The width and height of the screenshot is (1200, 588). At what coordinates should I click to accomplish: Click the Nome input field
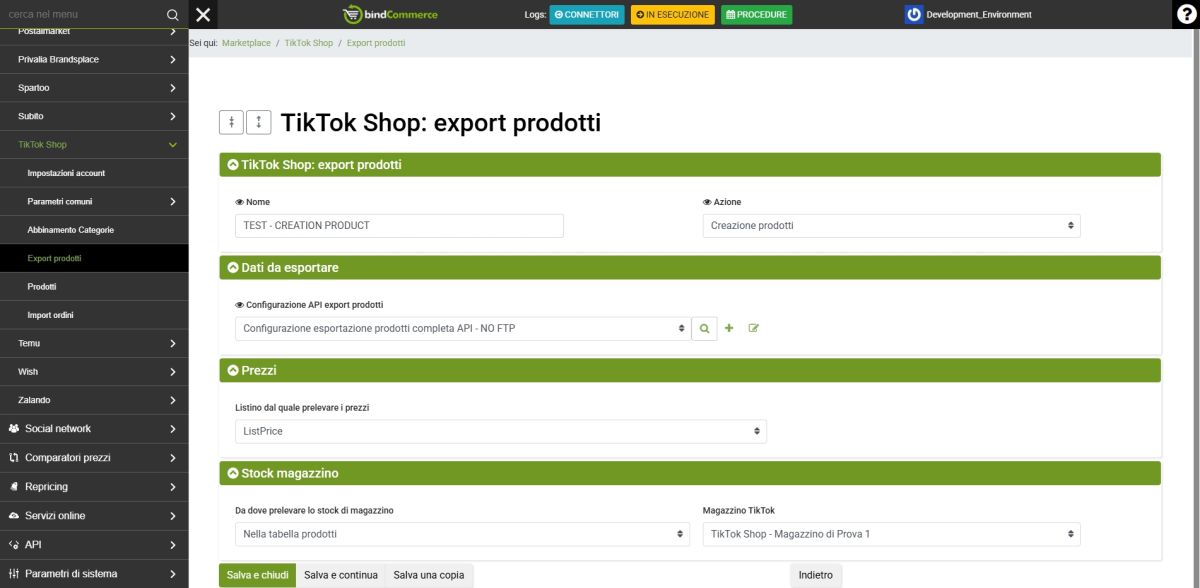(399, 226)
